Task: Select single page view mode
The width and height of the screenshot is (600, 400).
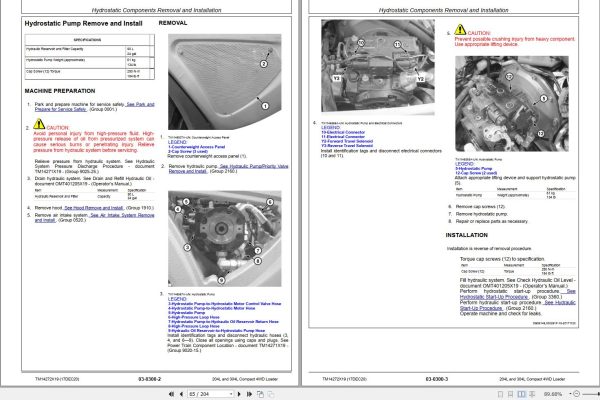Action: tap(501, 394)
